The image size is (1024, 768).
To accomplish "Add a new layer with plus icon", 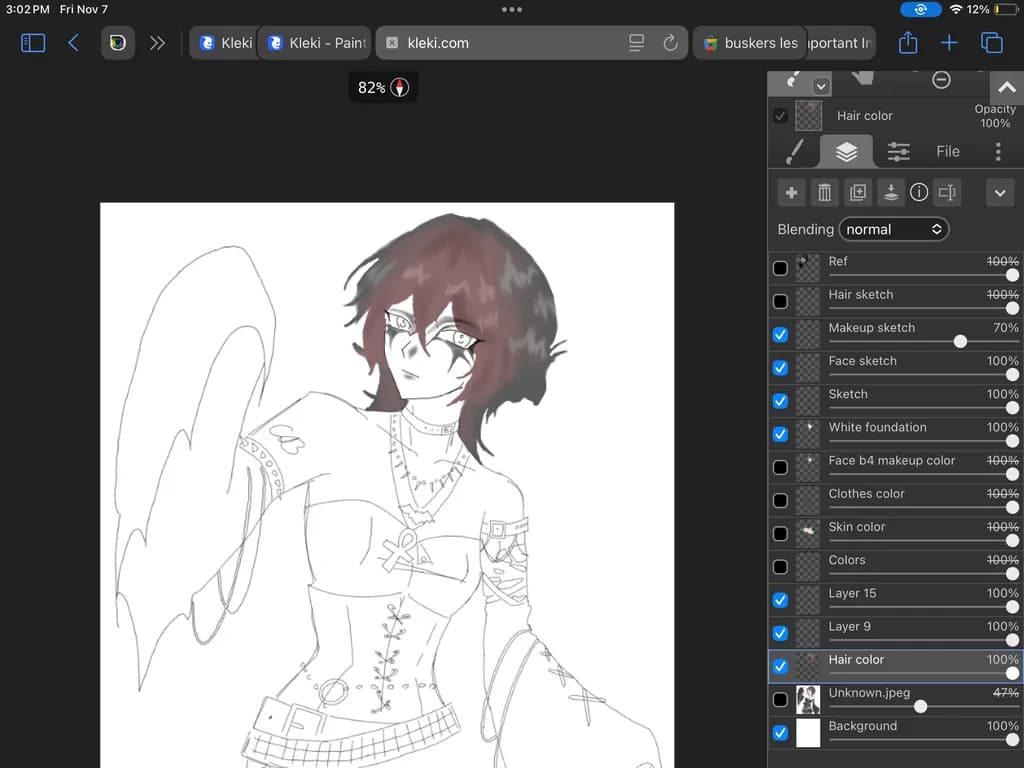I will coord(792,193).
